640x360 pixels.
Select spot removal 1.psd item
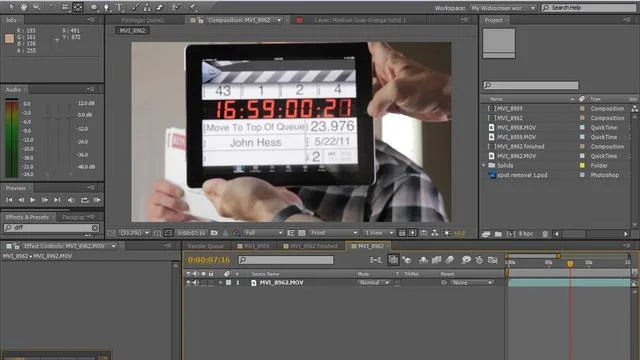point(522,175)
